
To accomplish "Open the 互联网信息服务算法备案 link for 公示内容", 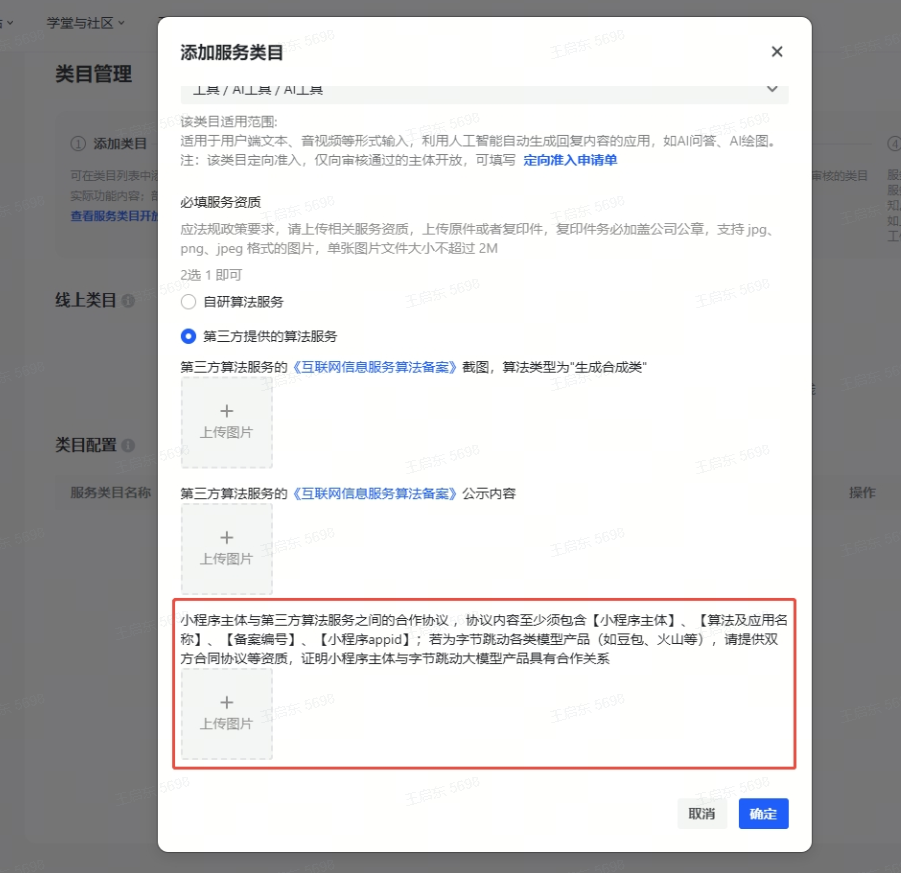I will coord(373,493).
